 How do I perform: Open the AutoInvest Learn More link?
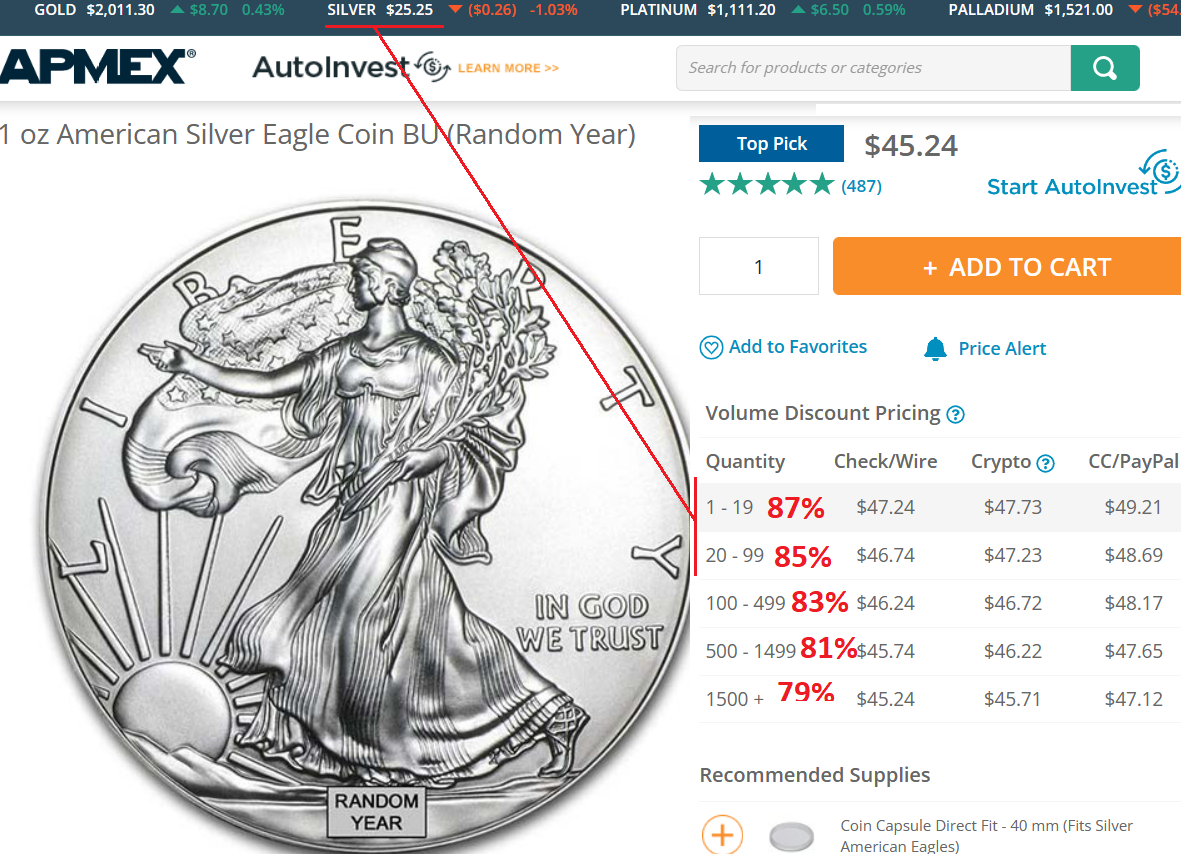coord(508,68)
